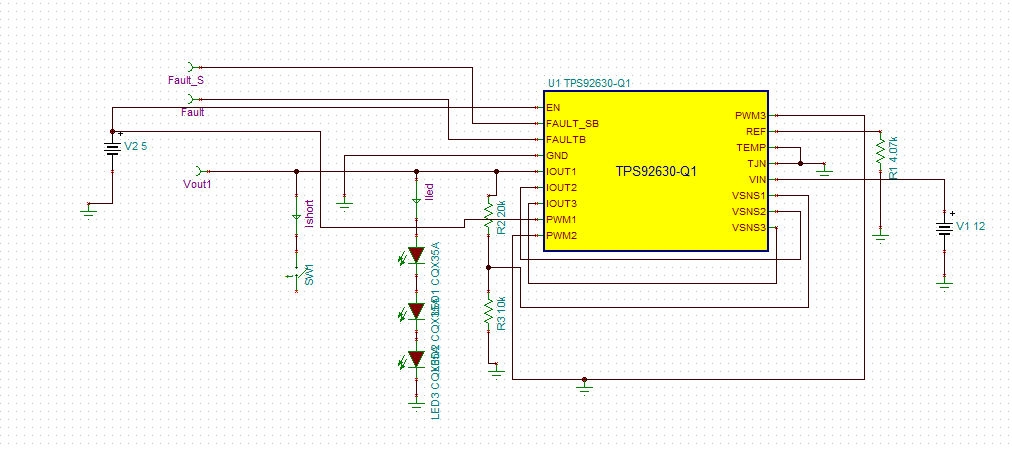Click ground symbol on bottom PWM wire
This screenshot has width=1012, height=450.
(x=584, y=387)
